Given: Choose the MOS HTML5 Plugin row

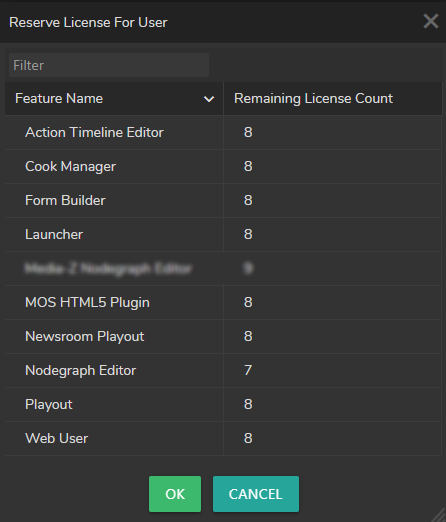Looking at the screenshot, I should (223, 302).
